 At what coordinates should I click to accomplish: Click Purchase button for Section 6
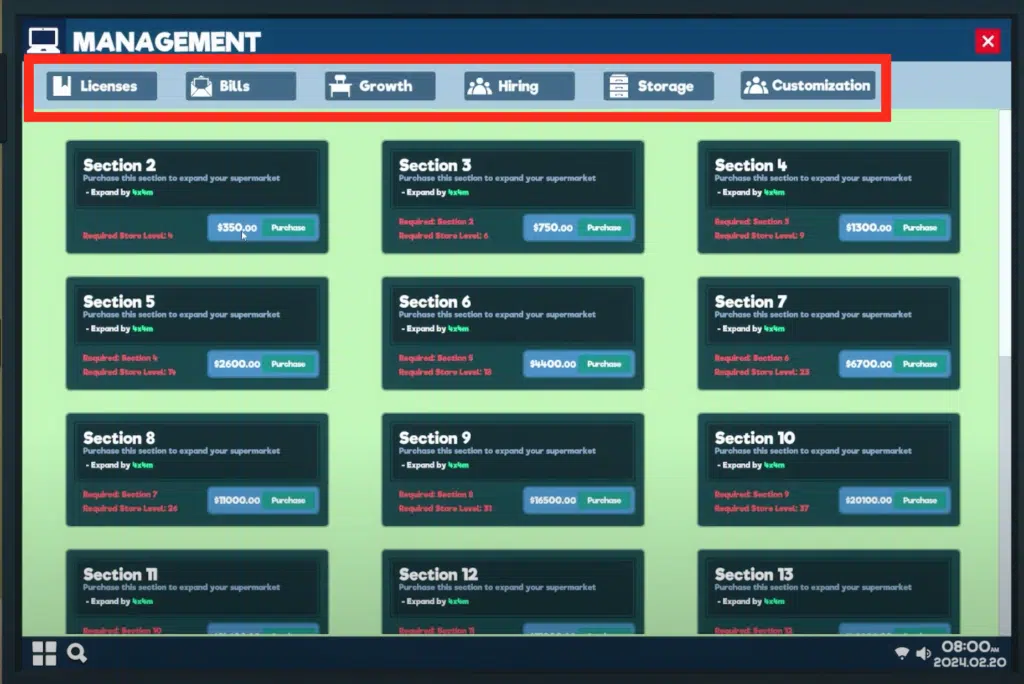(x=604, y=364)
